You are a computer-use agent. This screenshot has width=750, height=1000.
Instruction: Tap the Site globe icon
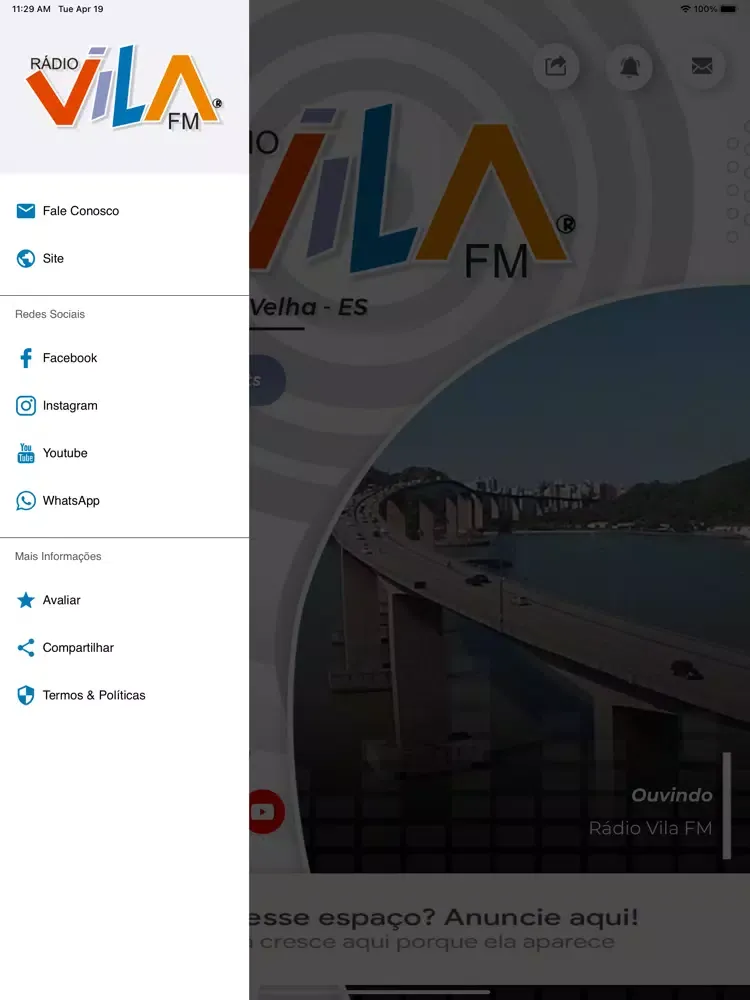pos(26,258)
